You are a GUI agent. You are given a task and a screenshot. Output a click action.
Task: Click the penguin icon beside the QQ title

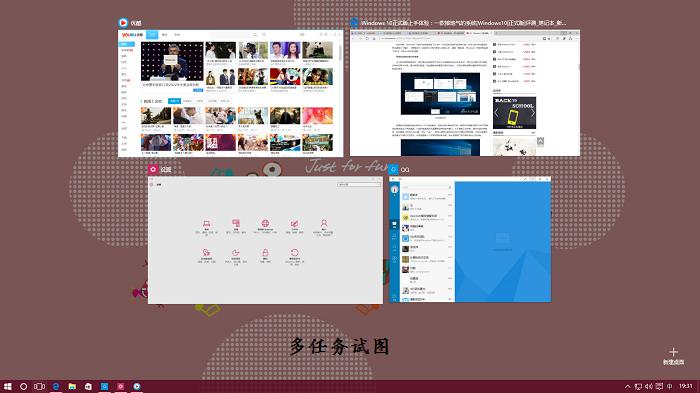[393, 169]
